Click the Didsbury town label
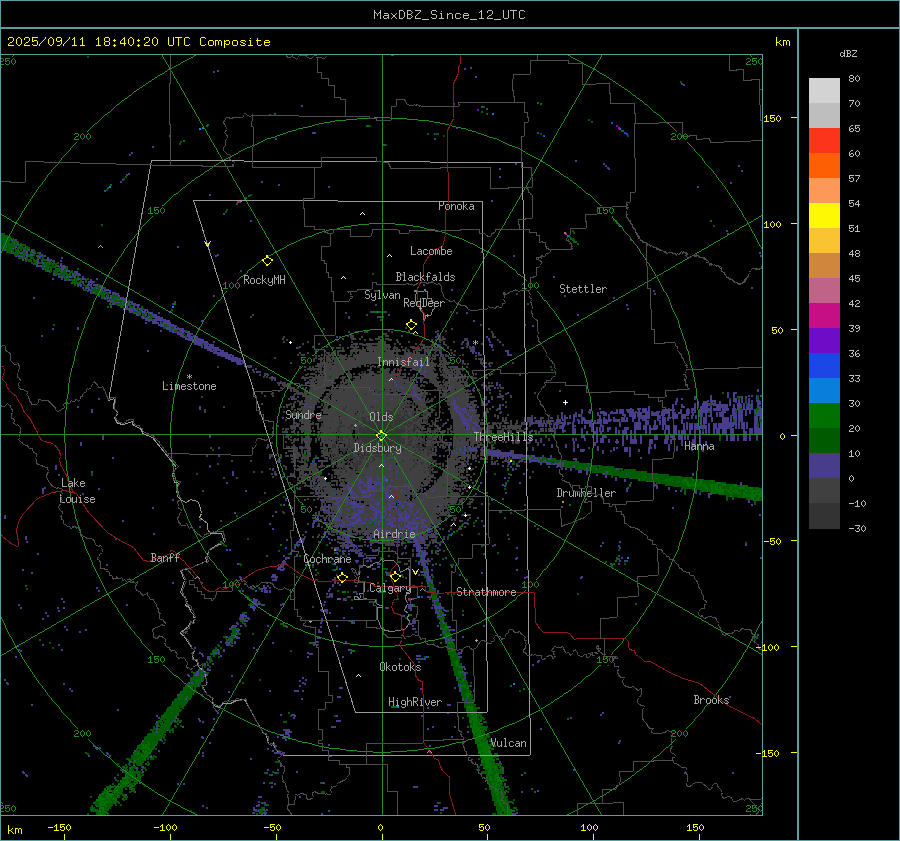Screen dimensions: 900x841 pos(377,448)
